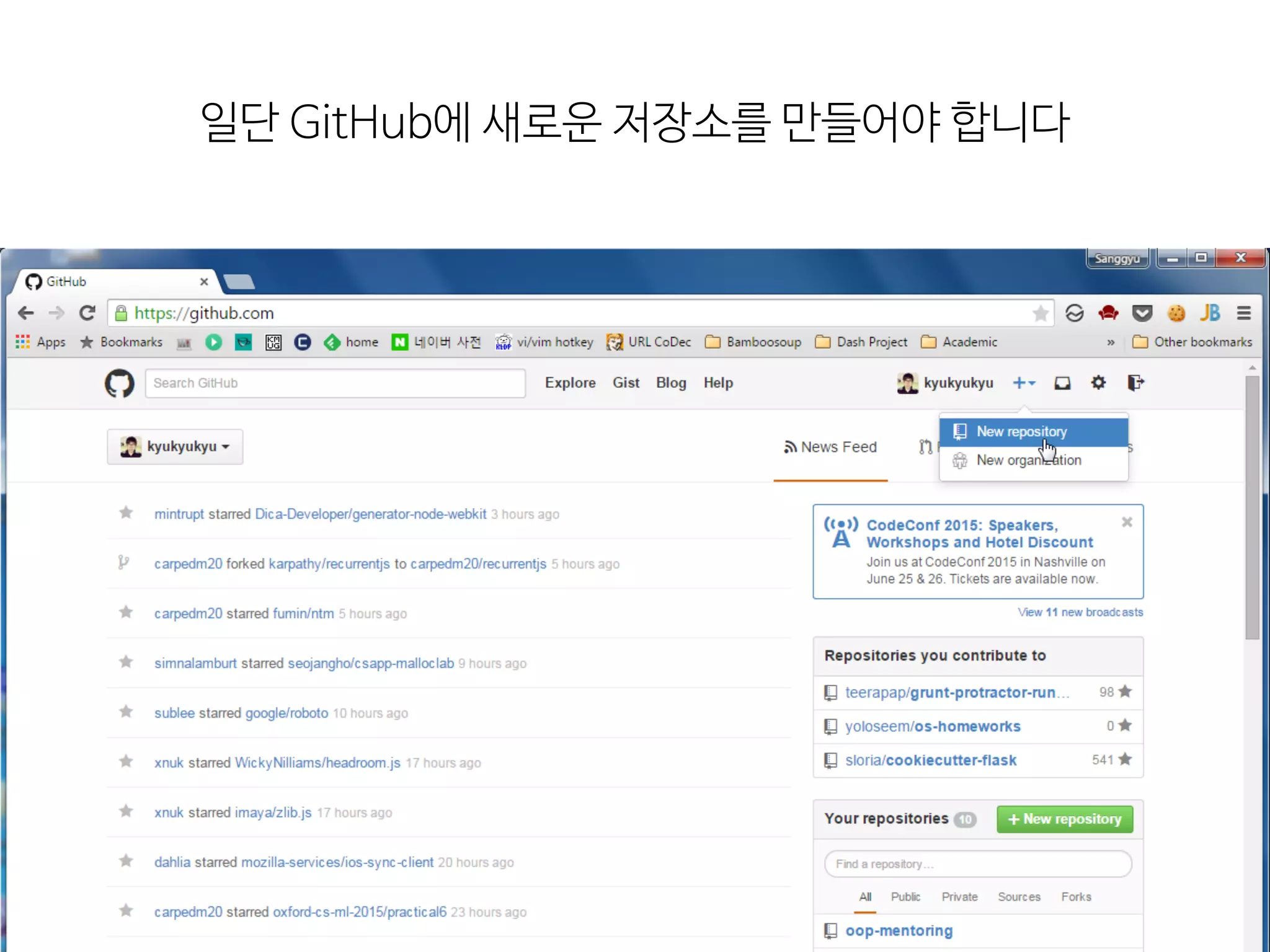
Task: Open the Apps bookmarks shortcut
Action: (x=40, y=342)
